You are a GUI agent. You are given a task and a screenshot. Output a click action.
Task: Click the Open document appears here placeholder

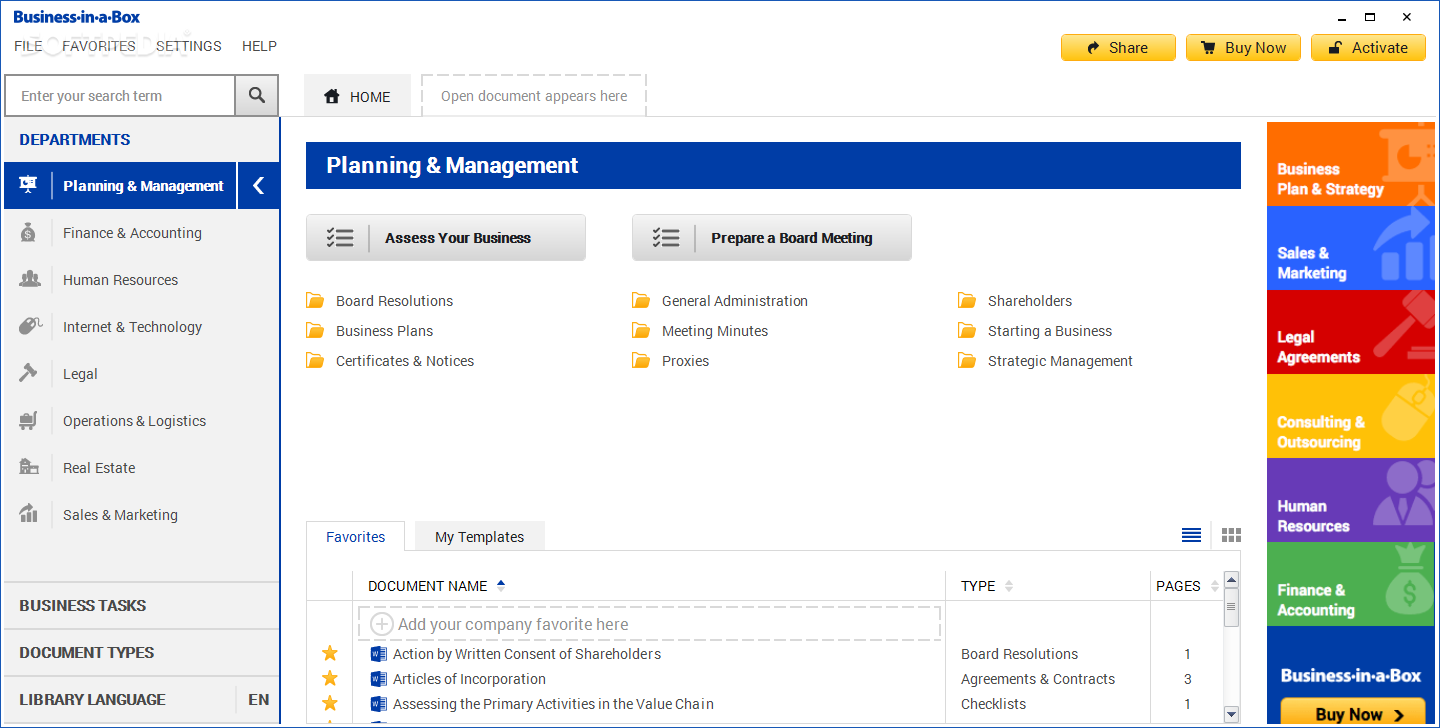click(x=534, y=96)
